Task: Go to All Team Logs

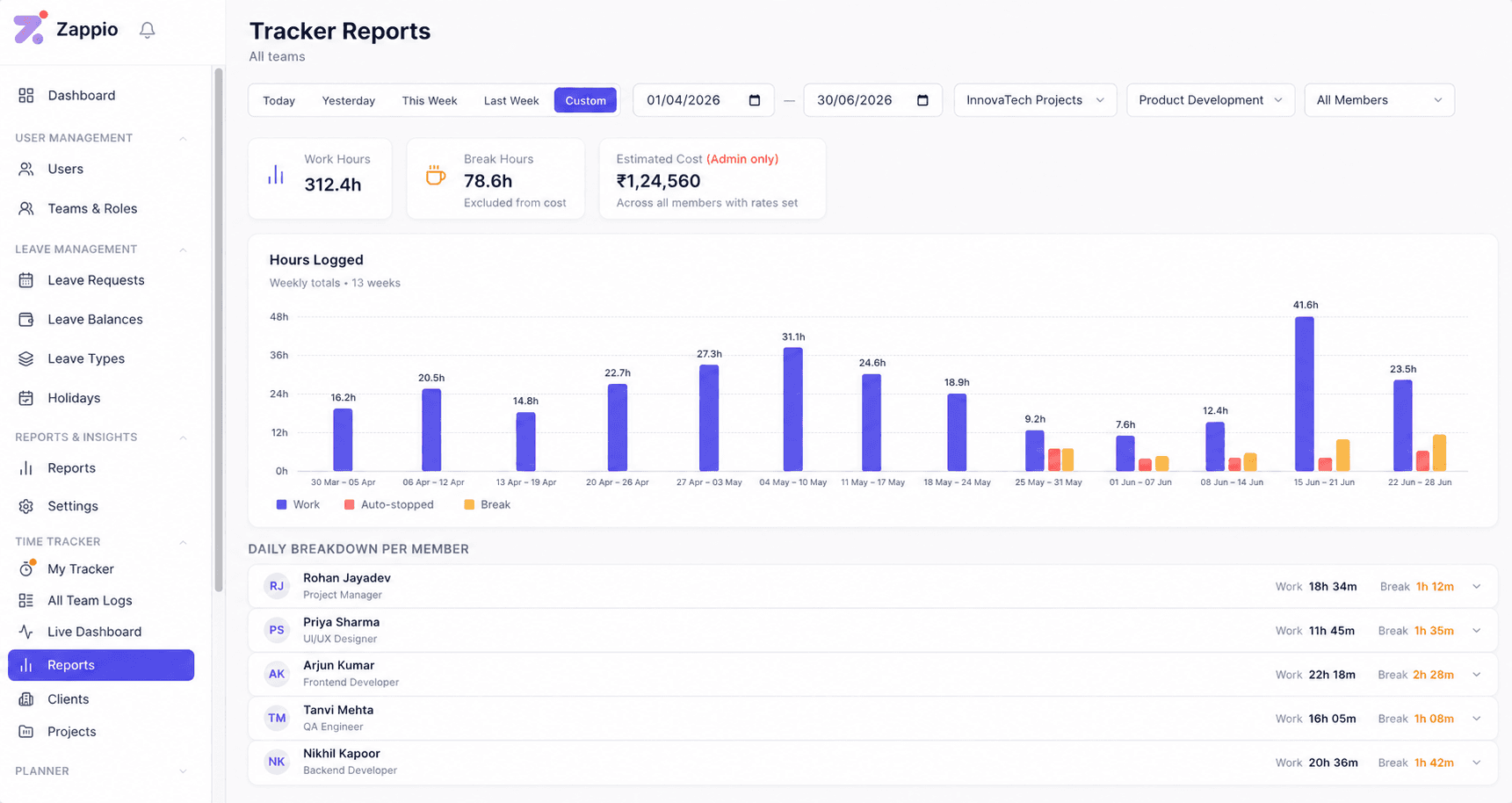Action: (101, 600)
